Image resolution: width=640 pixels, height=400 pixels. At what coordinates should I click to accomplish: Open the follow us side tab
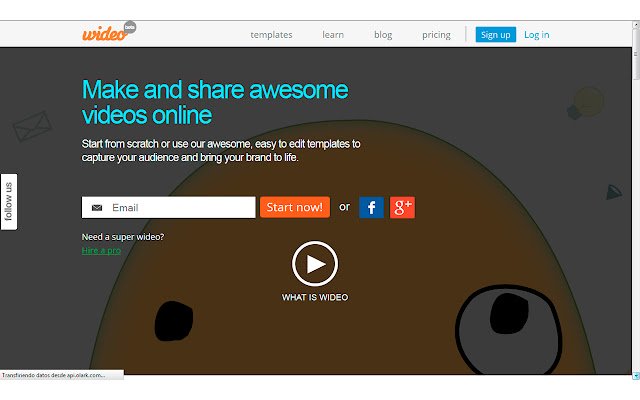tap(9, 202)
